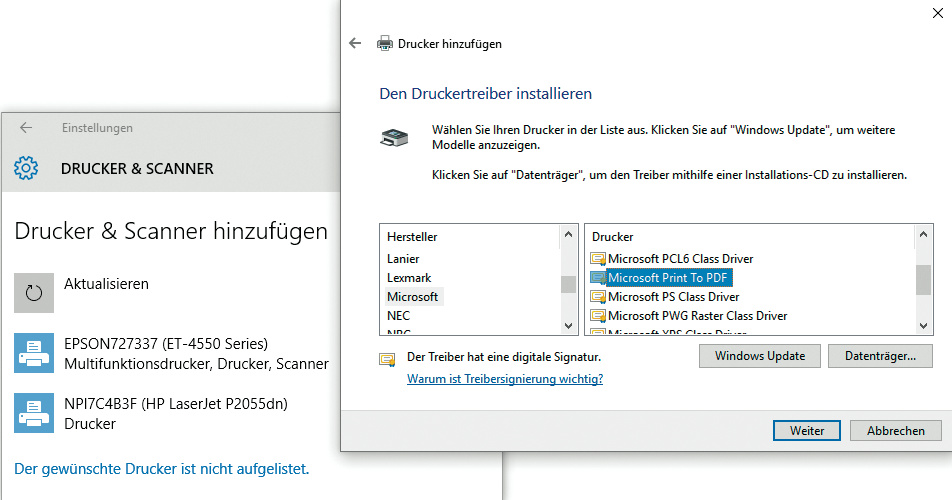Click the Drucker & Scanner gear icon
The image size is (952, 500).
(26, 168)
